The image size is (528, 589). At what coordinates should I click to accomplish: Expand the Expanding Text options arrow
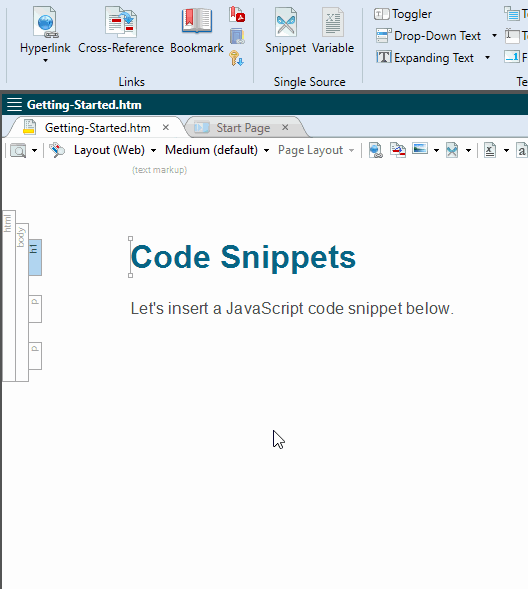[x=487, y=58]
